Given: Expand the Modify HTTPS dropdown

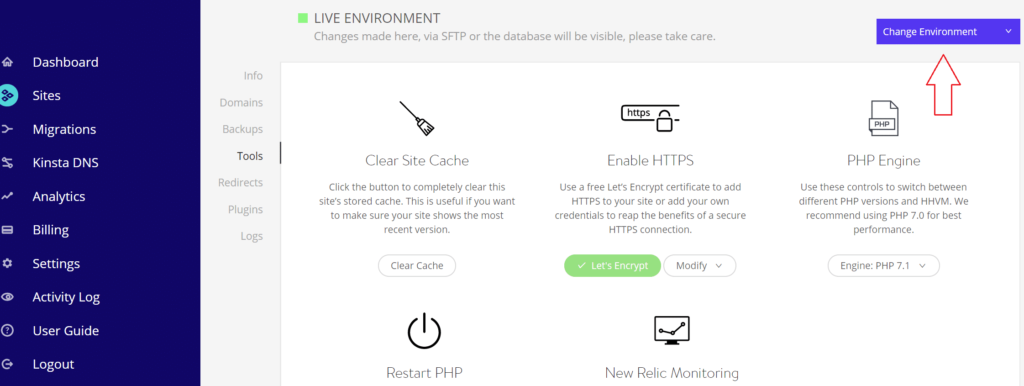Looking at the screenshot, I should point(699,266).
